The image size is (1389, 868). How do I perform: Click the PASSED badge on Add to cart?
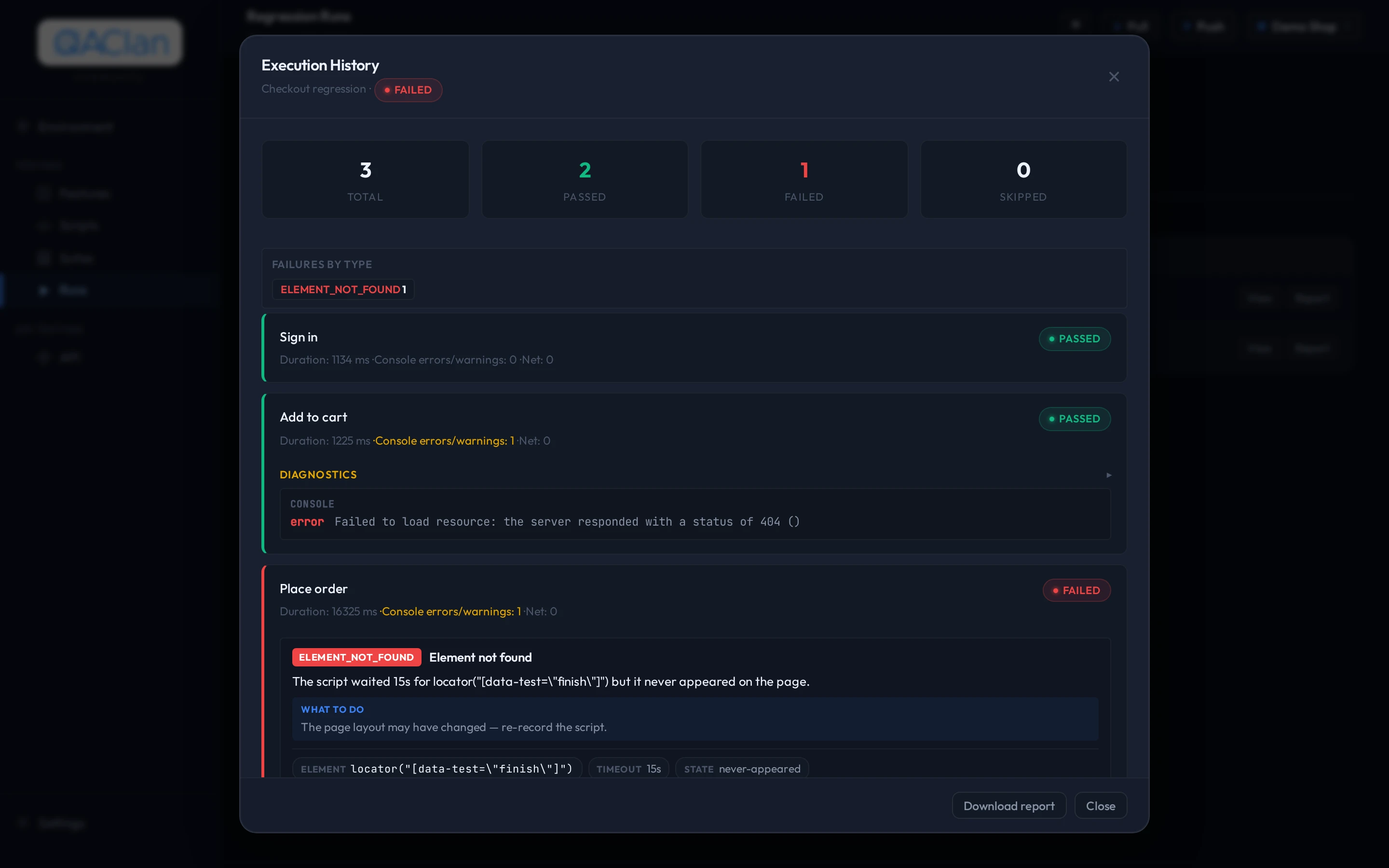click(x=1075, y=419)
